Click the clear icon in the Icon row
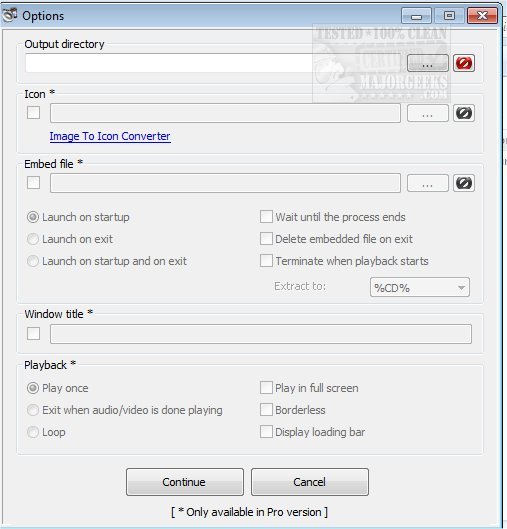This screenshot has width=507, height=529. [x=464, y=113]
